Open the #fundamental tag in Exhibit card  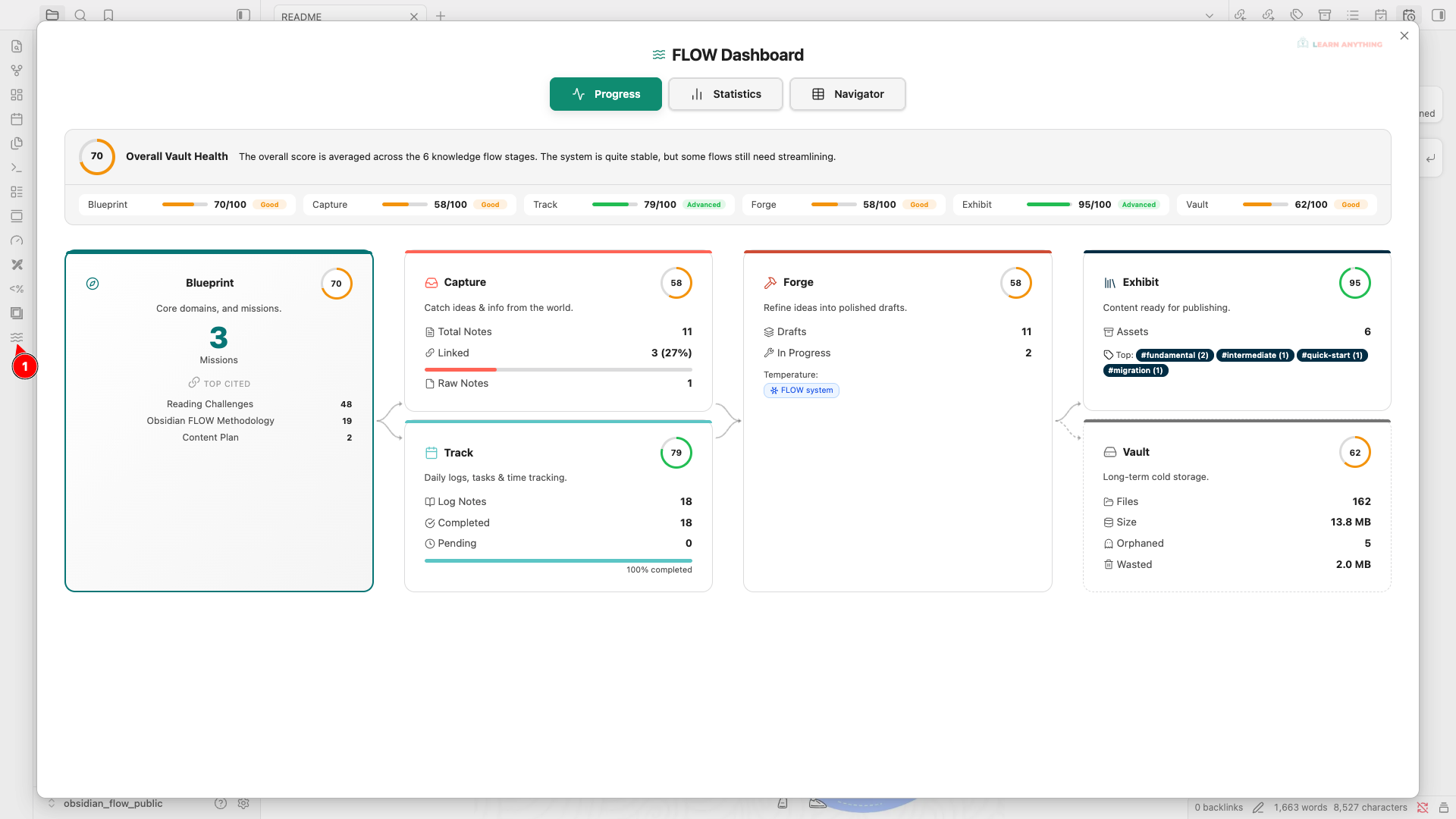click(x=1175, y=355)
